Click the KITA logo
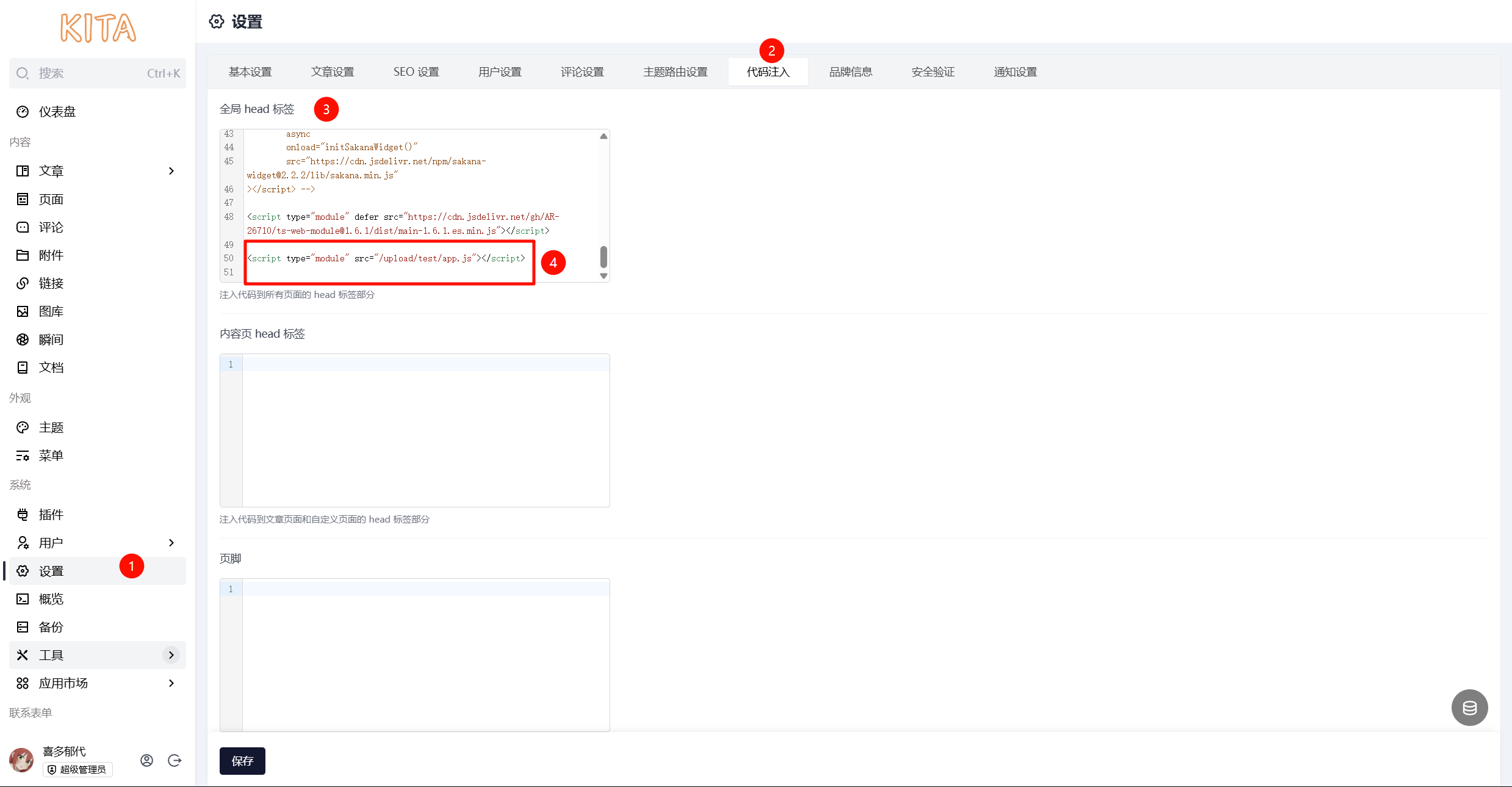 98,28
